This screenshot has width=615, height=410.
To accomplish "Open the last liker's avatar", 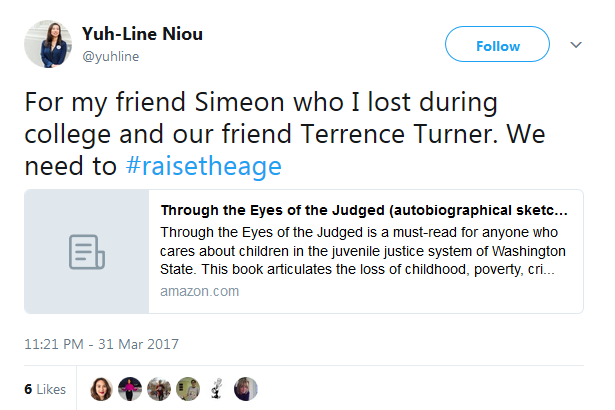I will (247, 389).
